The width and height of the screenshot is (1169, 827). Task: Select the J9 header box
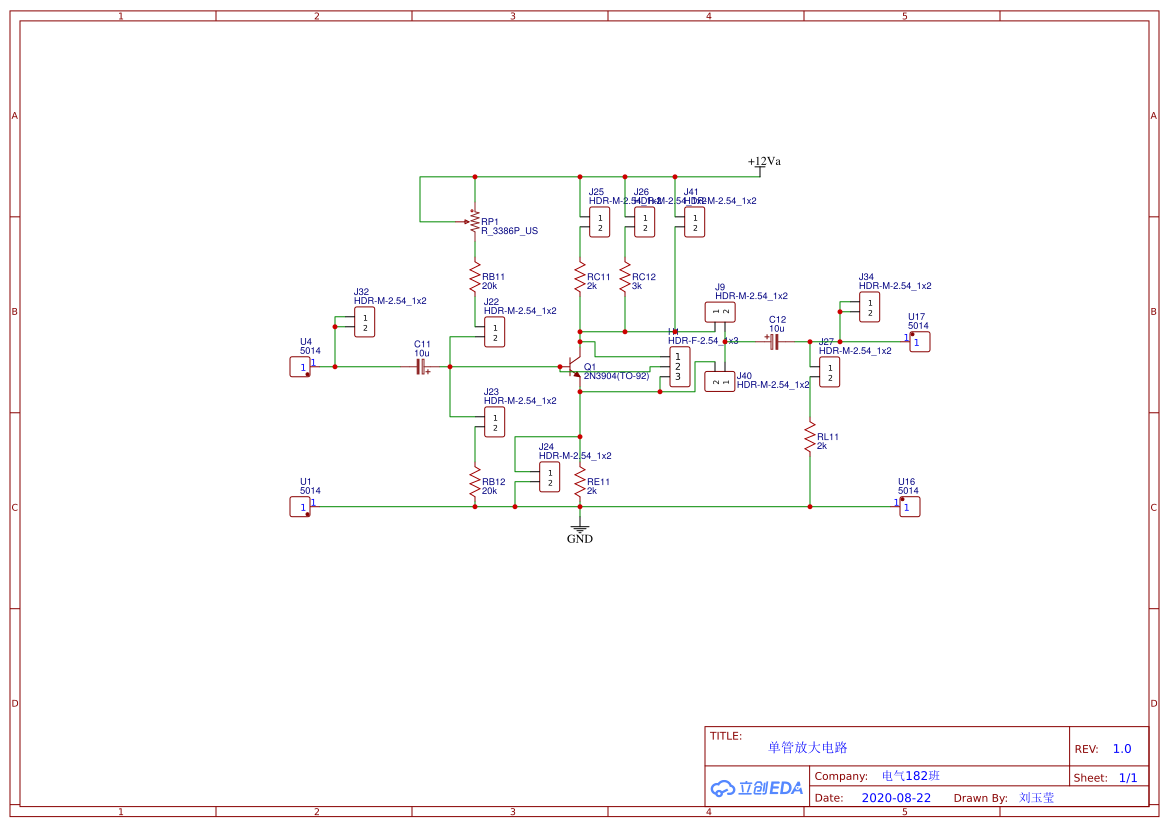(x=720, y=312)
